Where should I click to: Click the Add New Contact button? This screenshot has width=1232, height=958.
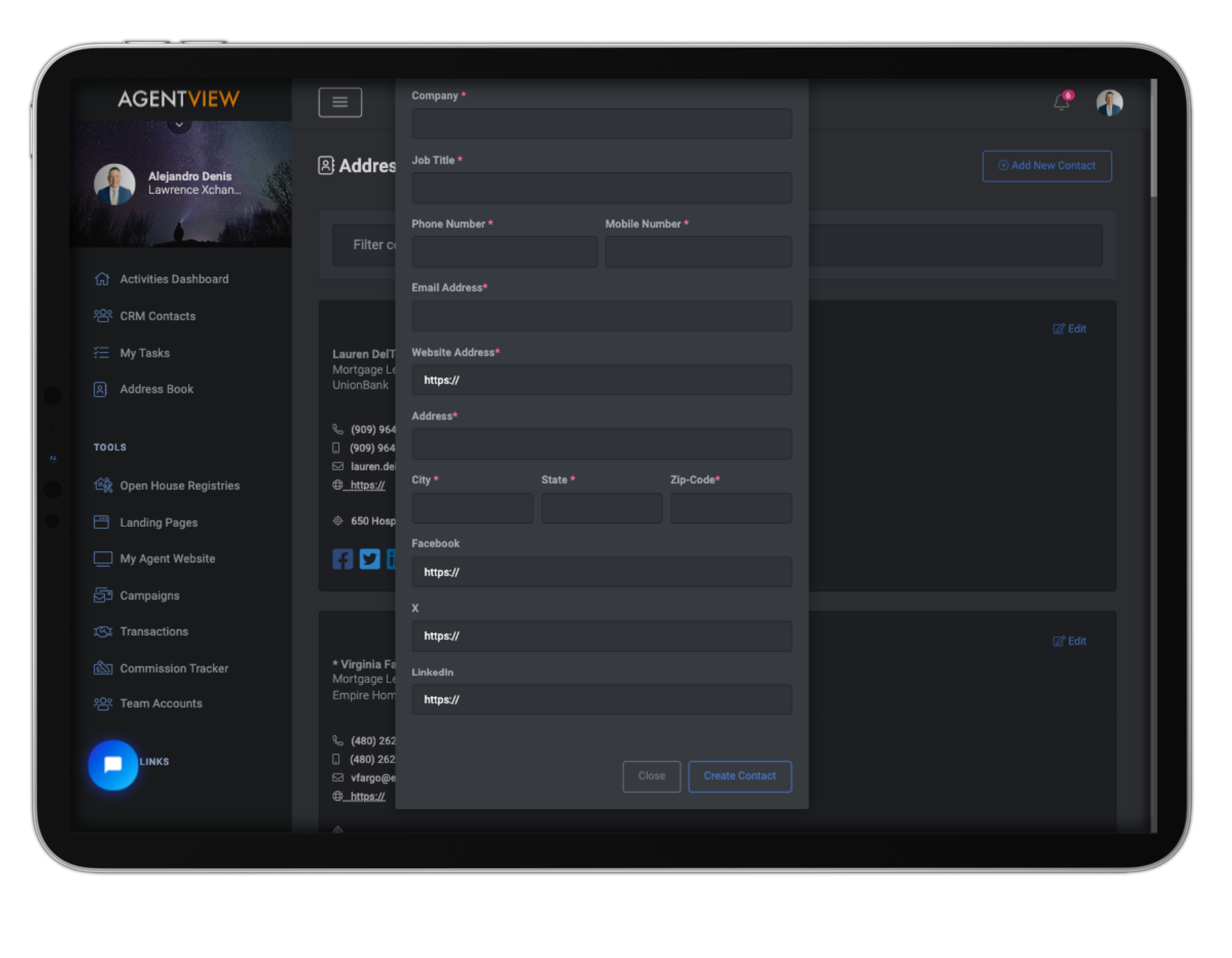point(1047,166)
